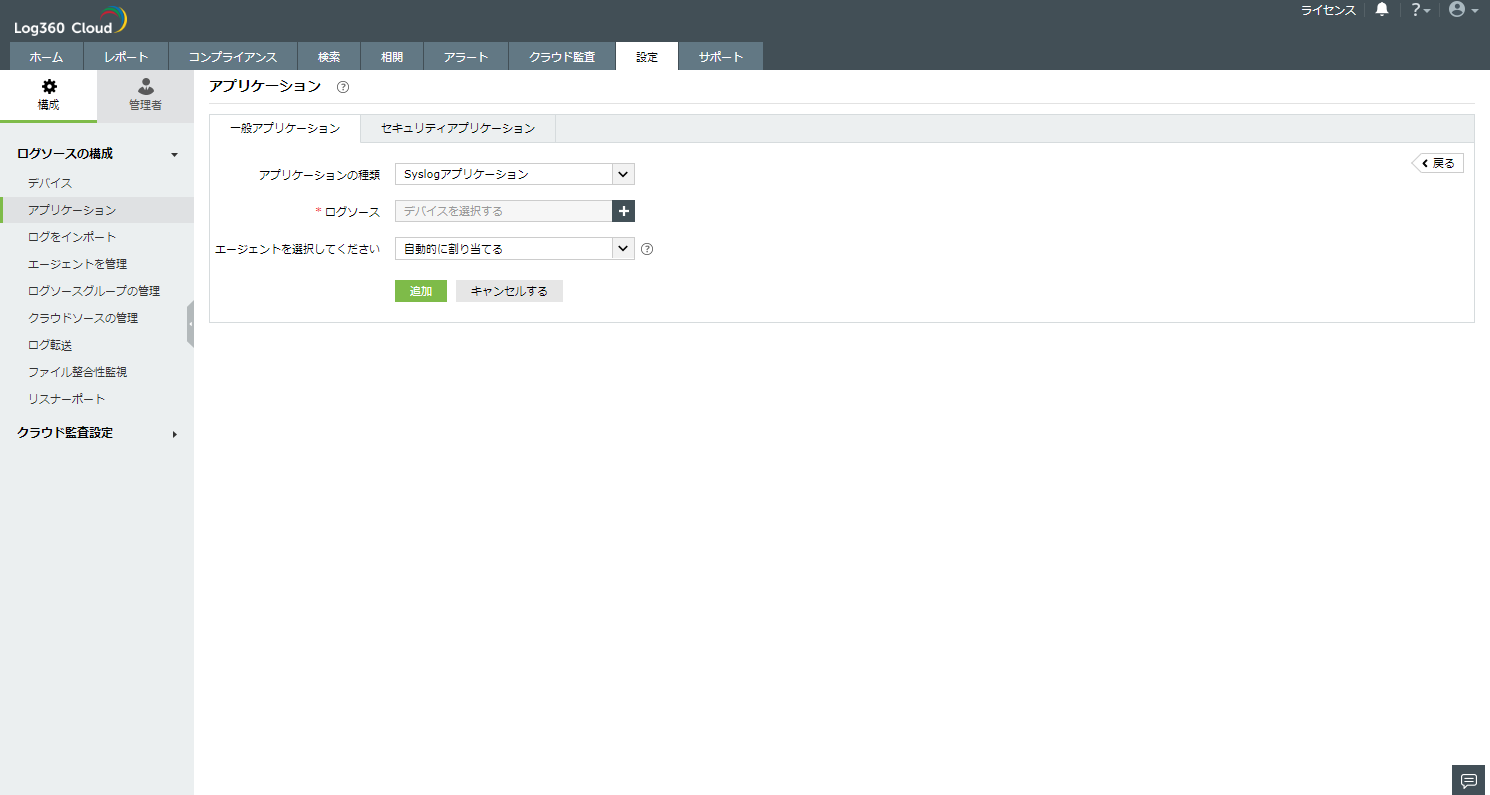The height and width of the screenshot is (795, 1490).
Task: Select the 設定 tab
Action: (x=647, y=57)
